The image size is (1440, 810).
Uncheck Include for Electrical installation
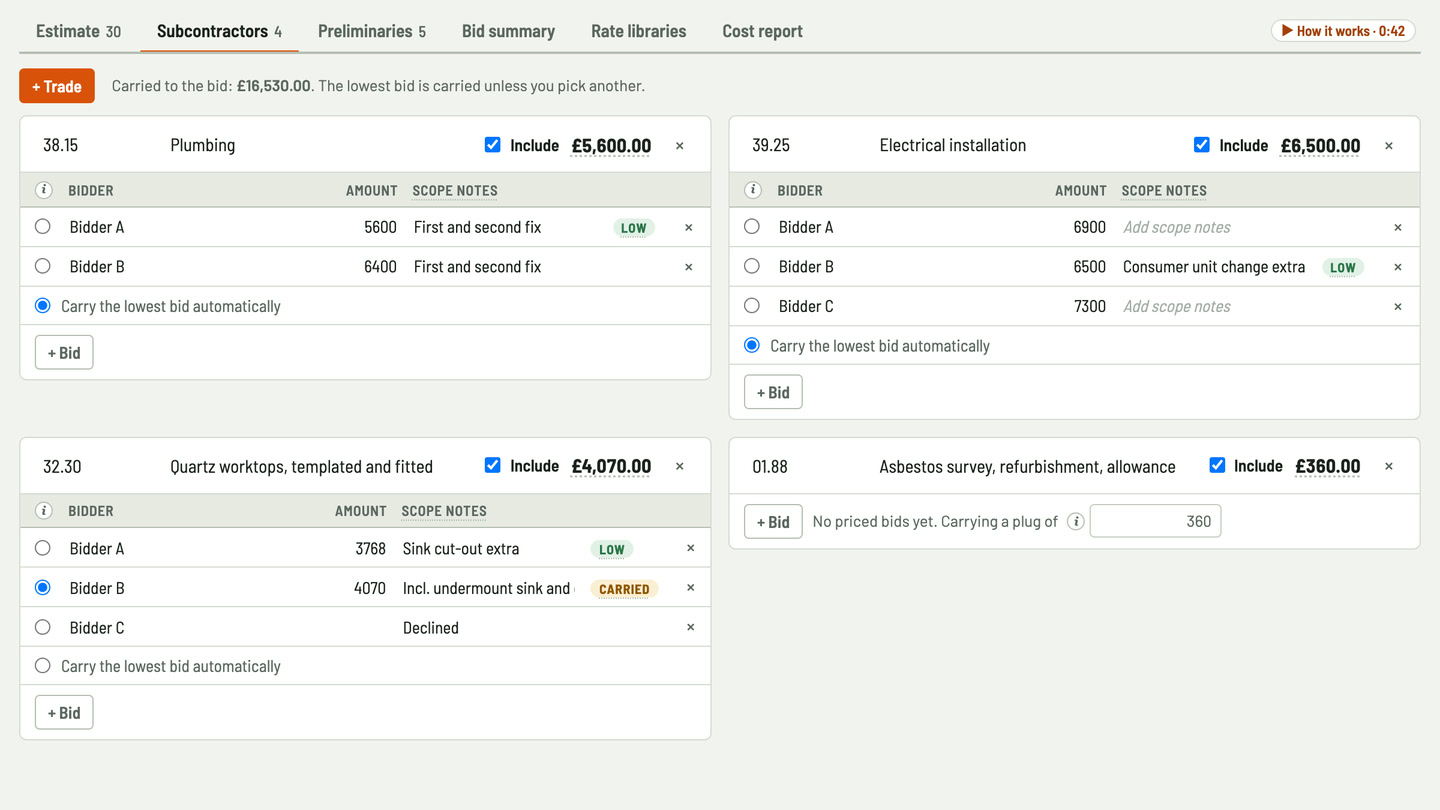1201,145
